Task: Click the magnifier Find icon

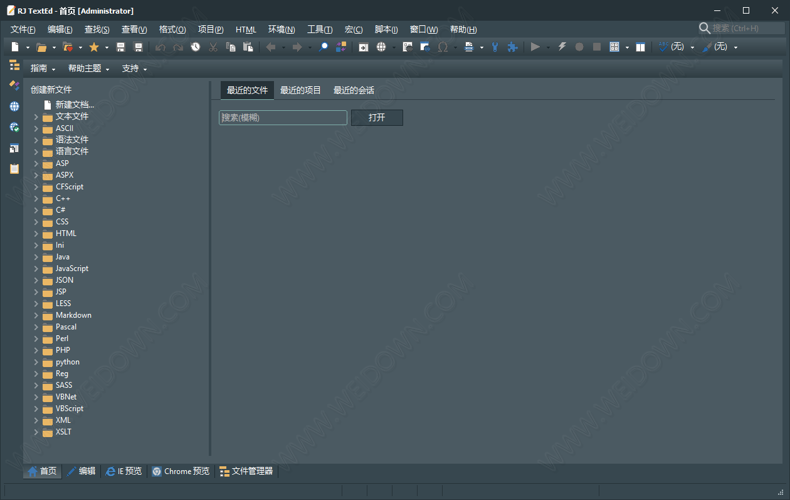Action: click(x=323, y=47)
